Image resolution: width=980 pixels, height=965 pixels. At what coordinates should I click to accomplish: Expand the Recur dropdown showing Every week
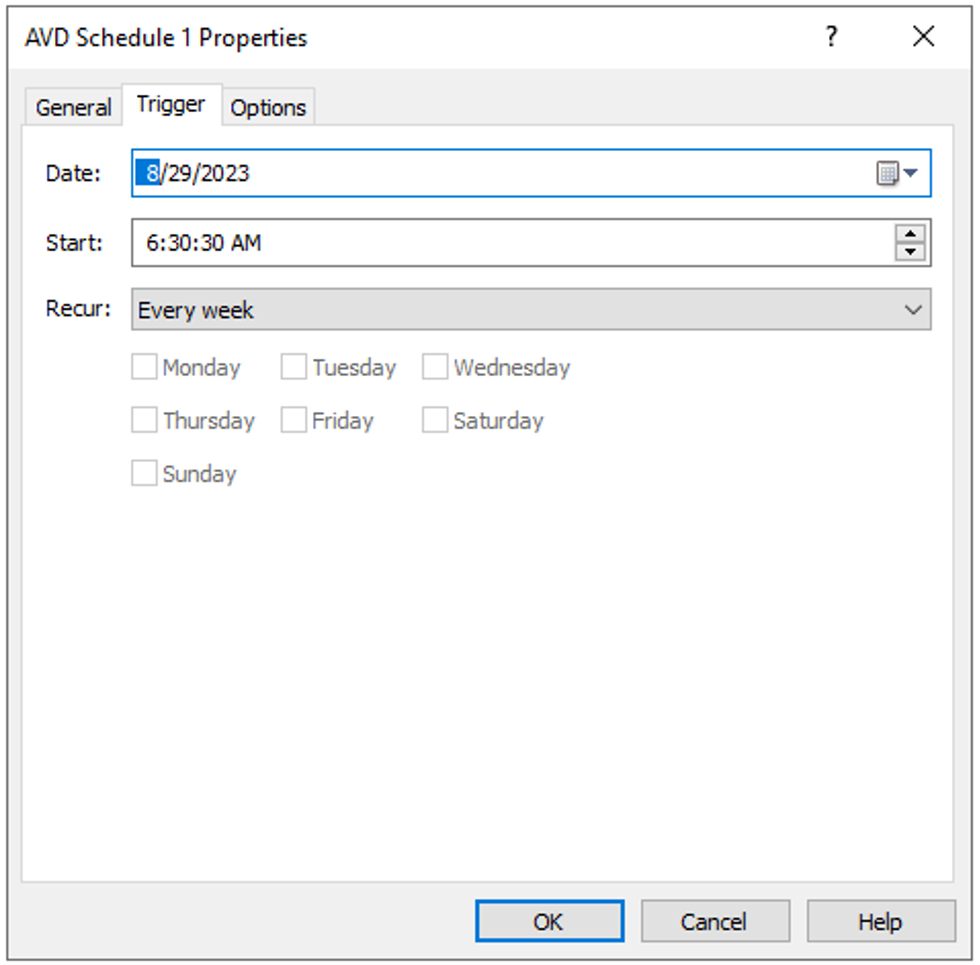pos(531,309)
